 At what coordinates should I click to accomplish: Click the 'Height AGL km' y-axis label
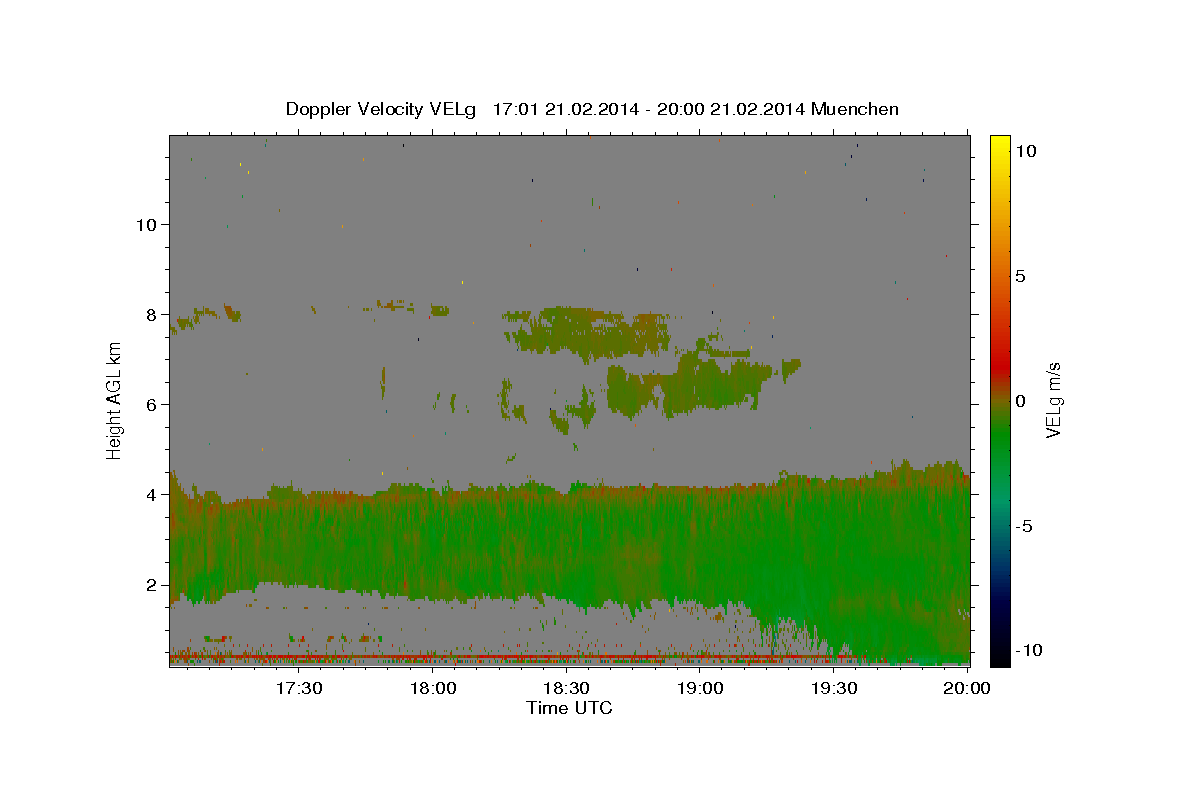(115, 400)
